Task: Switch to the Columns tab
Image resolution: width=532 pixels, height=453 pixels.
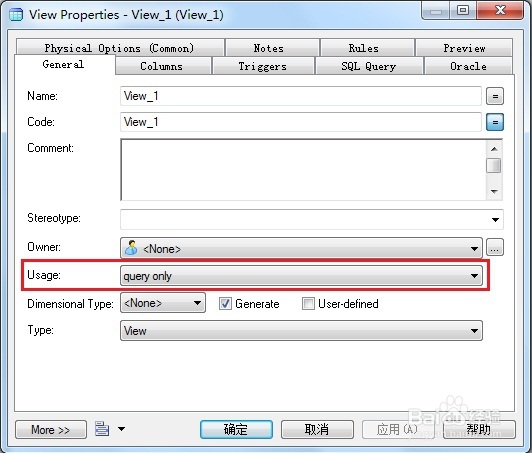Action: [x=163, y=66]
